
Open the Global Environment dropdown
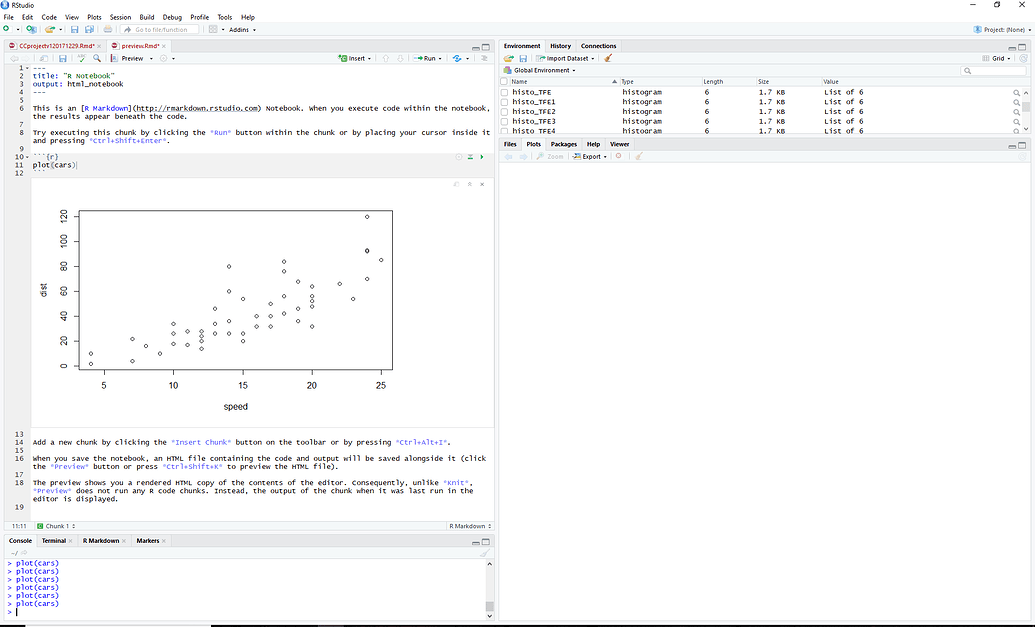(x=539, y=70)
